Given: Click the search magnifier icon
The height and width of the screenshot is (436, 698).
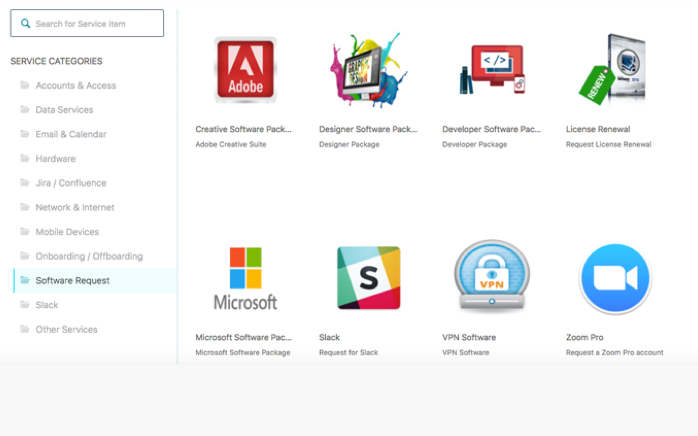Looking at the screenshot, I should coord(25,23).
